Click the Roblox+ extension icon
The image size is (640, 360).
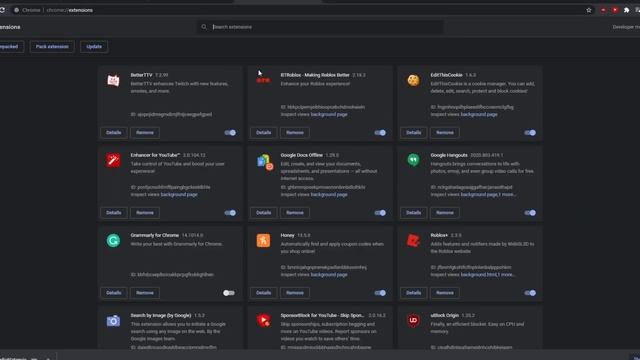point(413,240)
